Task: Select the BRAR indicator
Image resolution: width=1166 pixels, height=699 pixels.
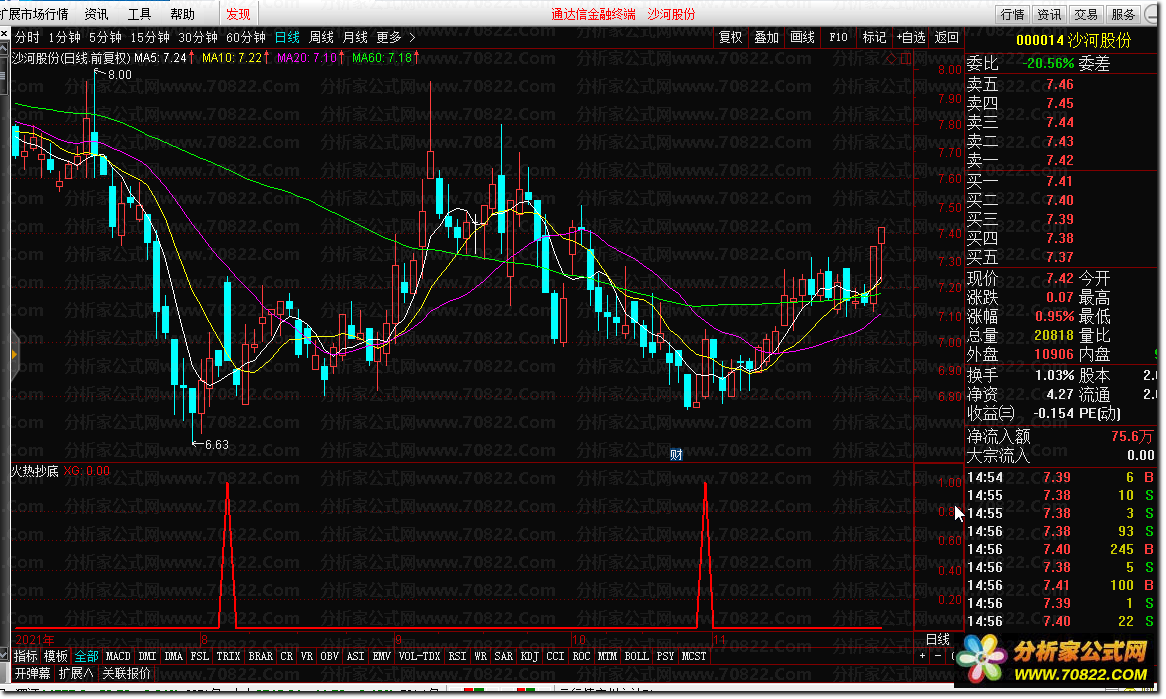Action: tap(260, 656)
